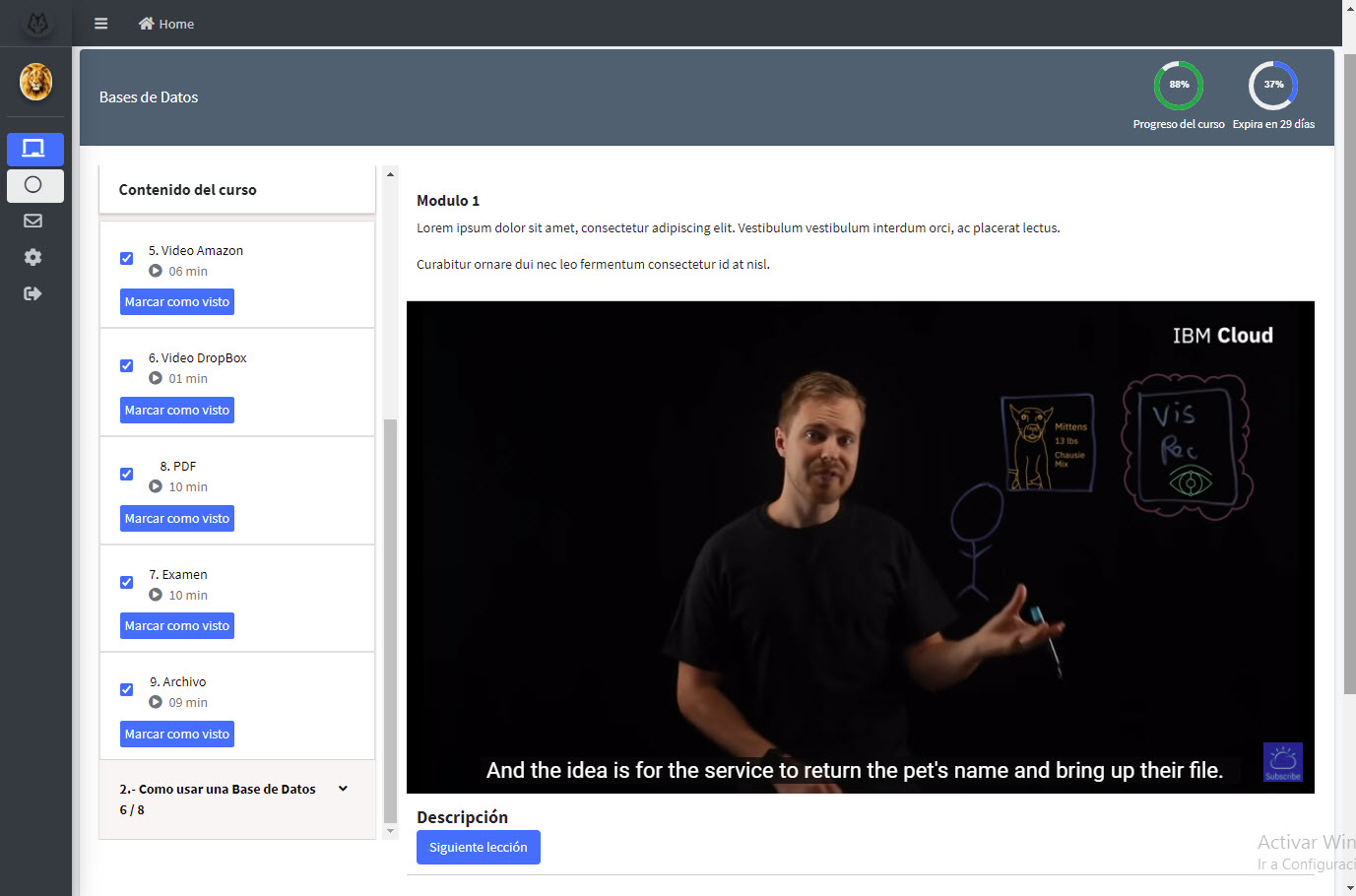Open the settings gear icon in sidebar
This screenshot has height=896, width=1356.
33,257
